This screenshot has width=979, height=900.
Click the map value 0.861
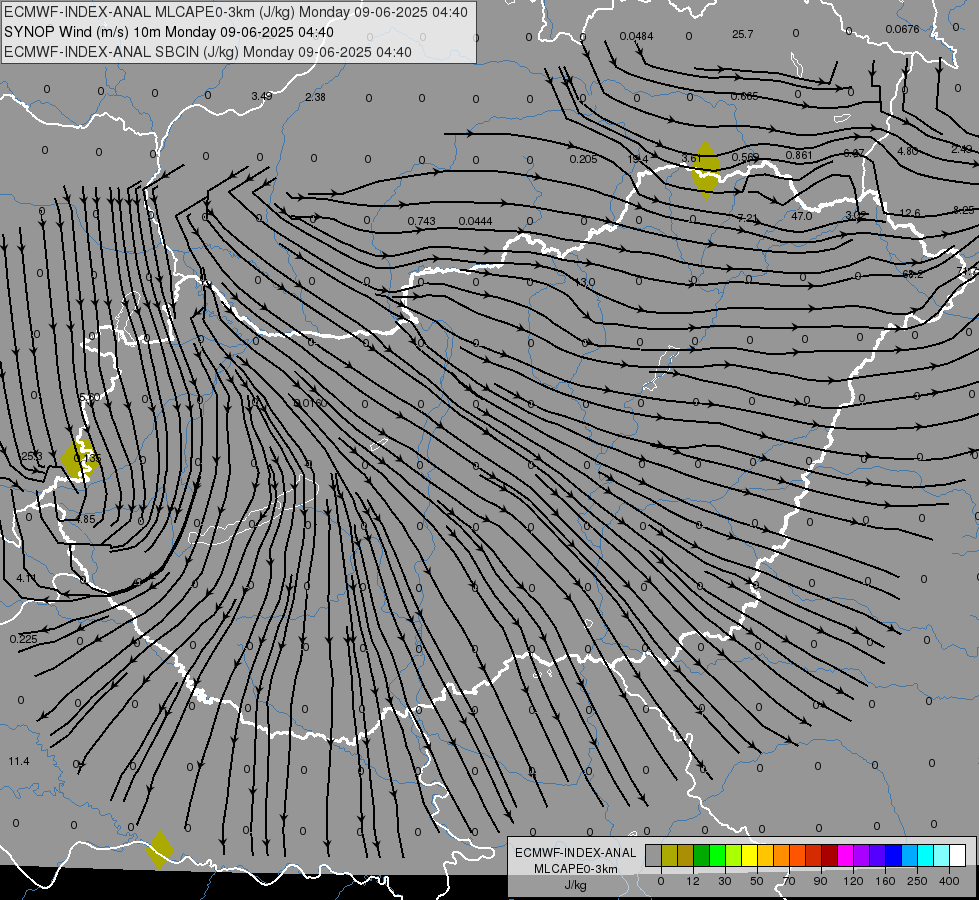tap(799, 155)
